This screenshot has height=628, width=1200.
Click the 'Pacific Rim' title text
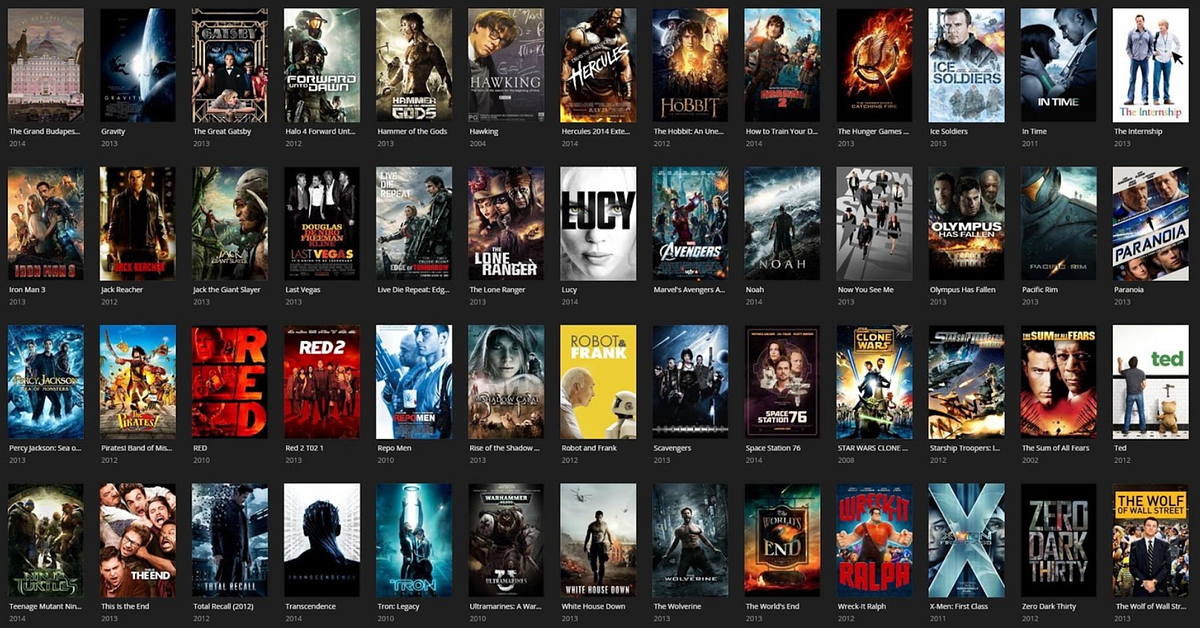pyautogui.click(x=1041, y=290)
